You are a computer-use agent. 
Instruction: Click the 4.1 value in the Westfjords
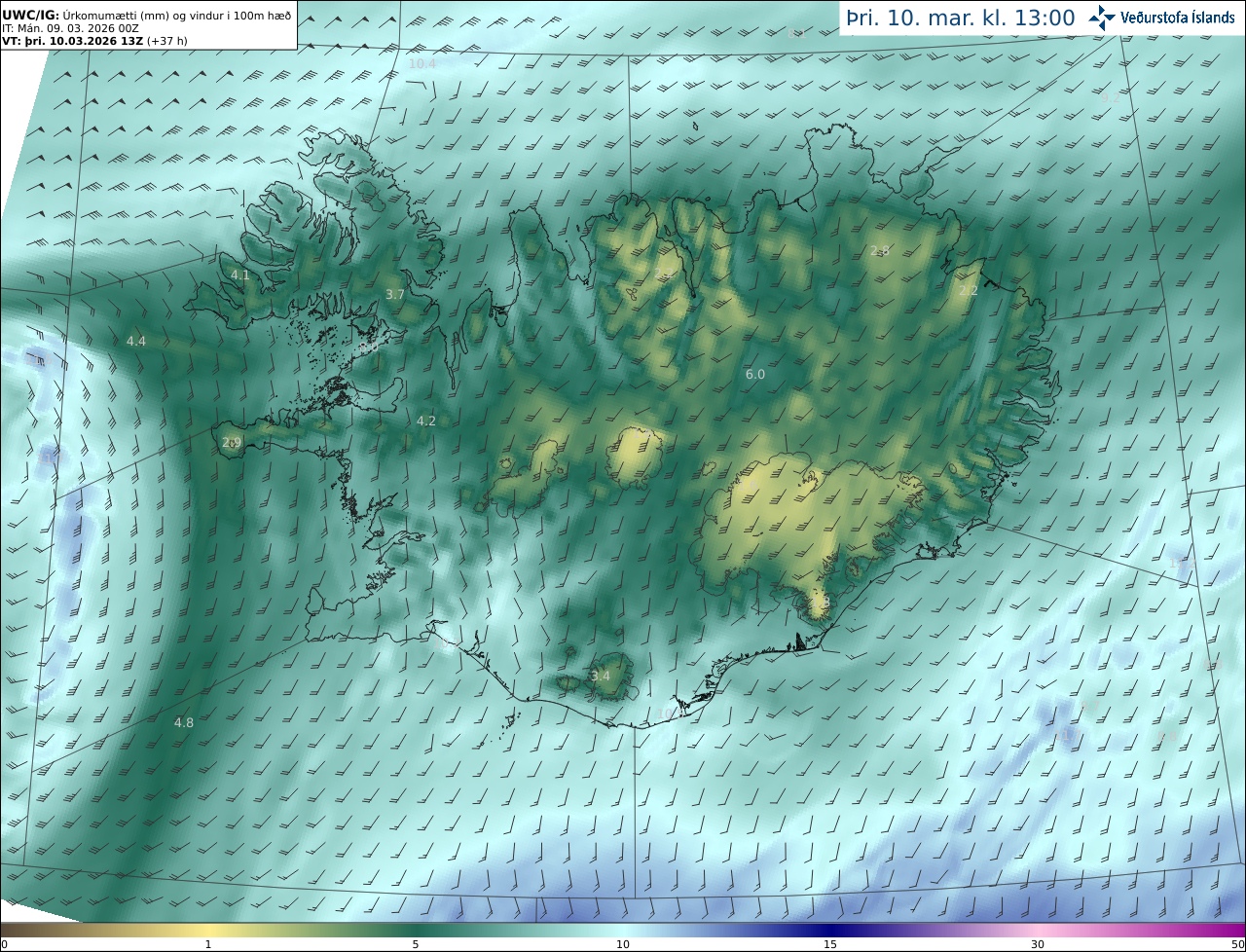pyautogui.click(x=240, y=275)
